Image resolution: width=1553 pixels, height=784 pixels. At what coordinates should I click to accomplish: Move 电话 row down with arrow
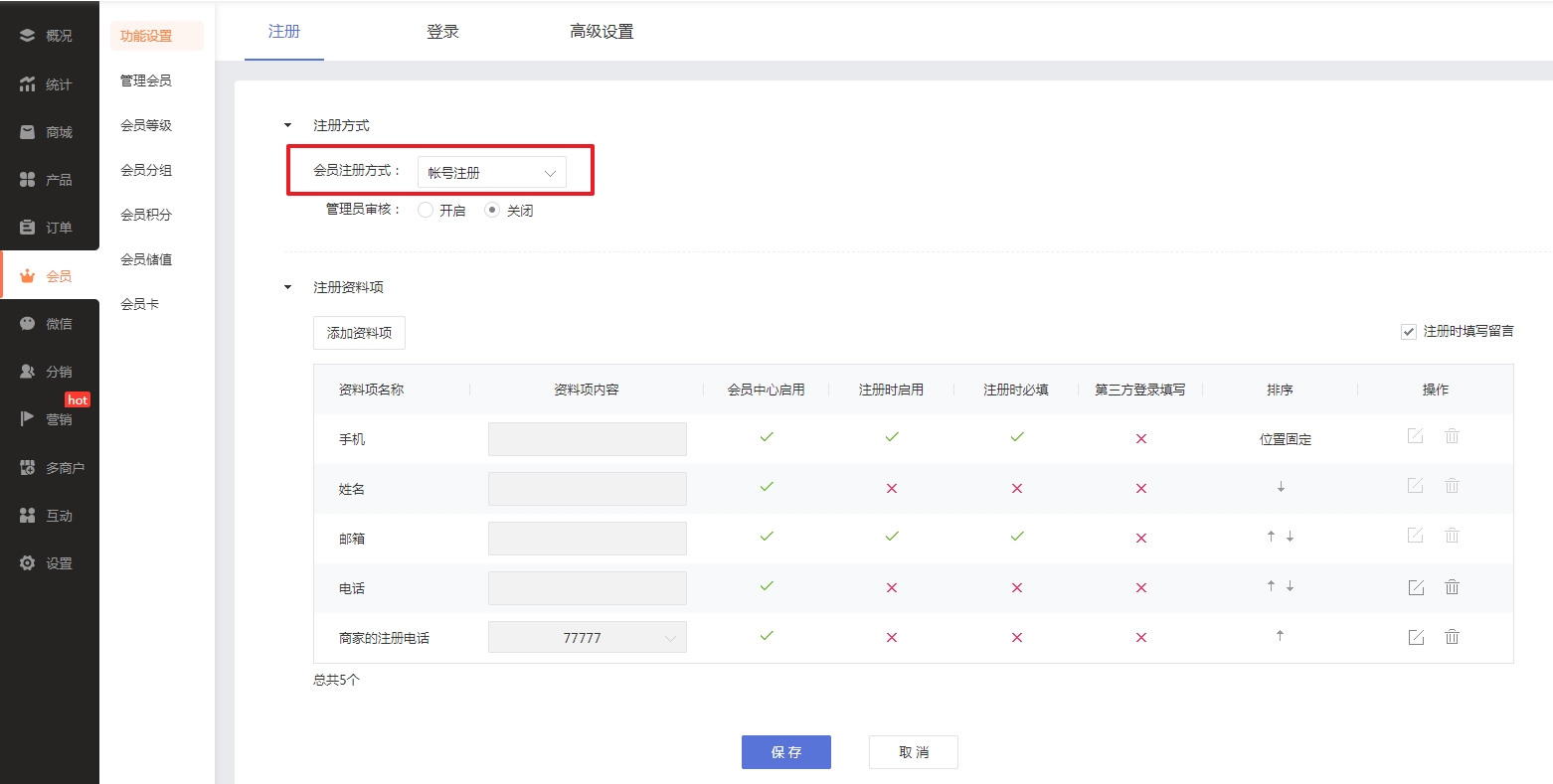pos(1290,586)
